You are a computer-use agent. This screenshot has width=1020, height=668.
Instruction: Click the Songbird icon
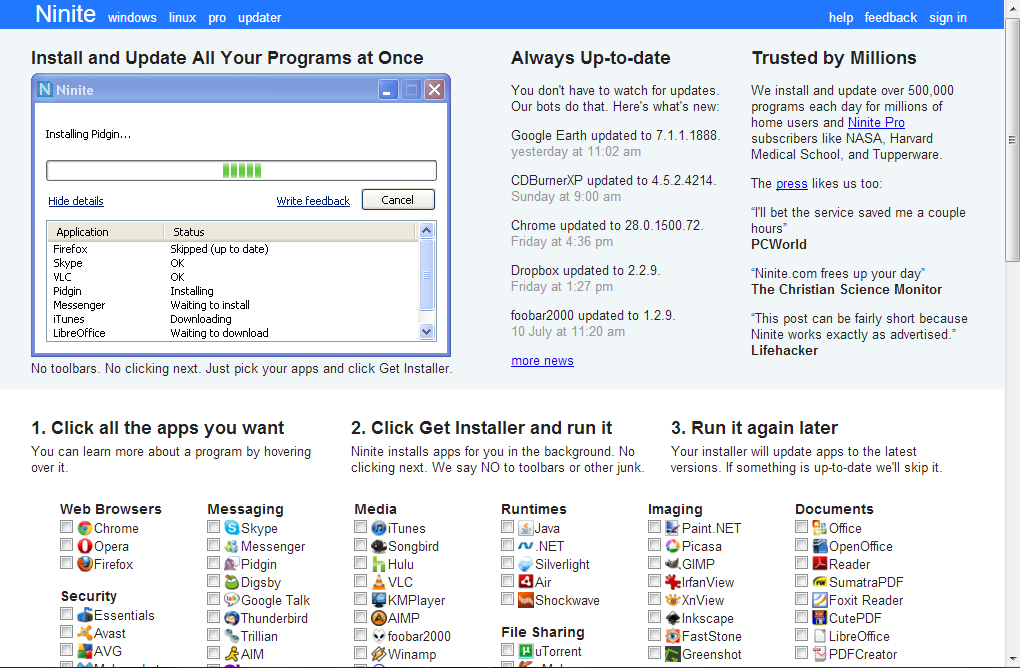pos(379,546)
